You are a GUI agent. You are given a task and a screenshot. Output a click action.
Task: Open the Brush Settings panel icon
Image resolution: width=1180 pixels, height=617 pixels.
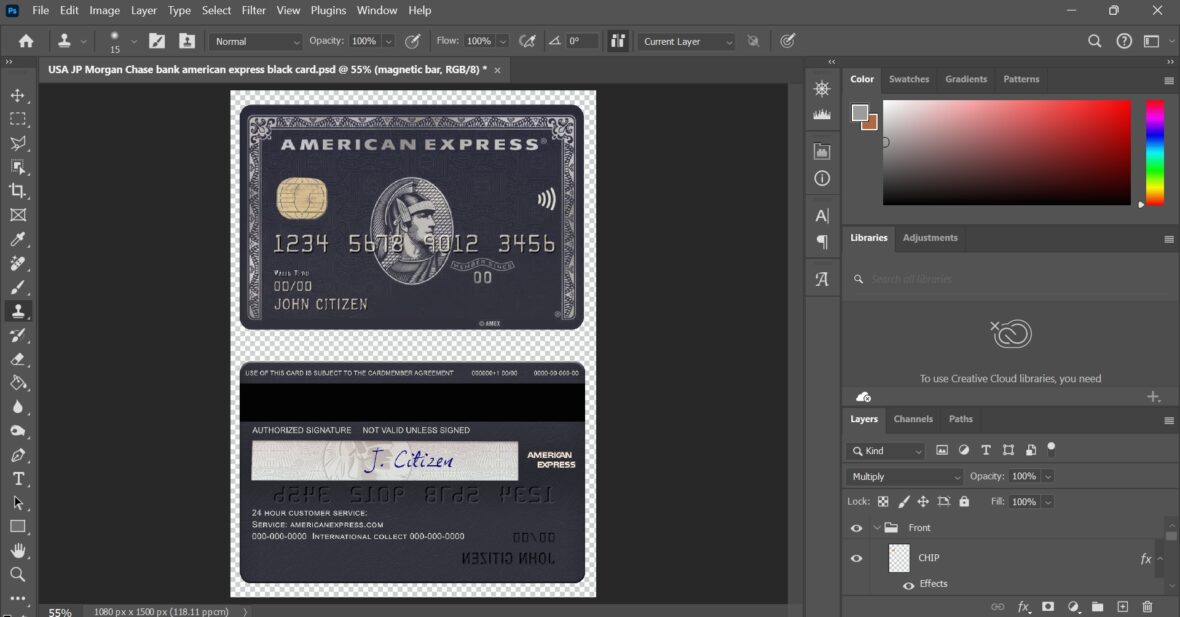[157, 41]
